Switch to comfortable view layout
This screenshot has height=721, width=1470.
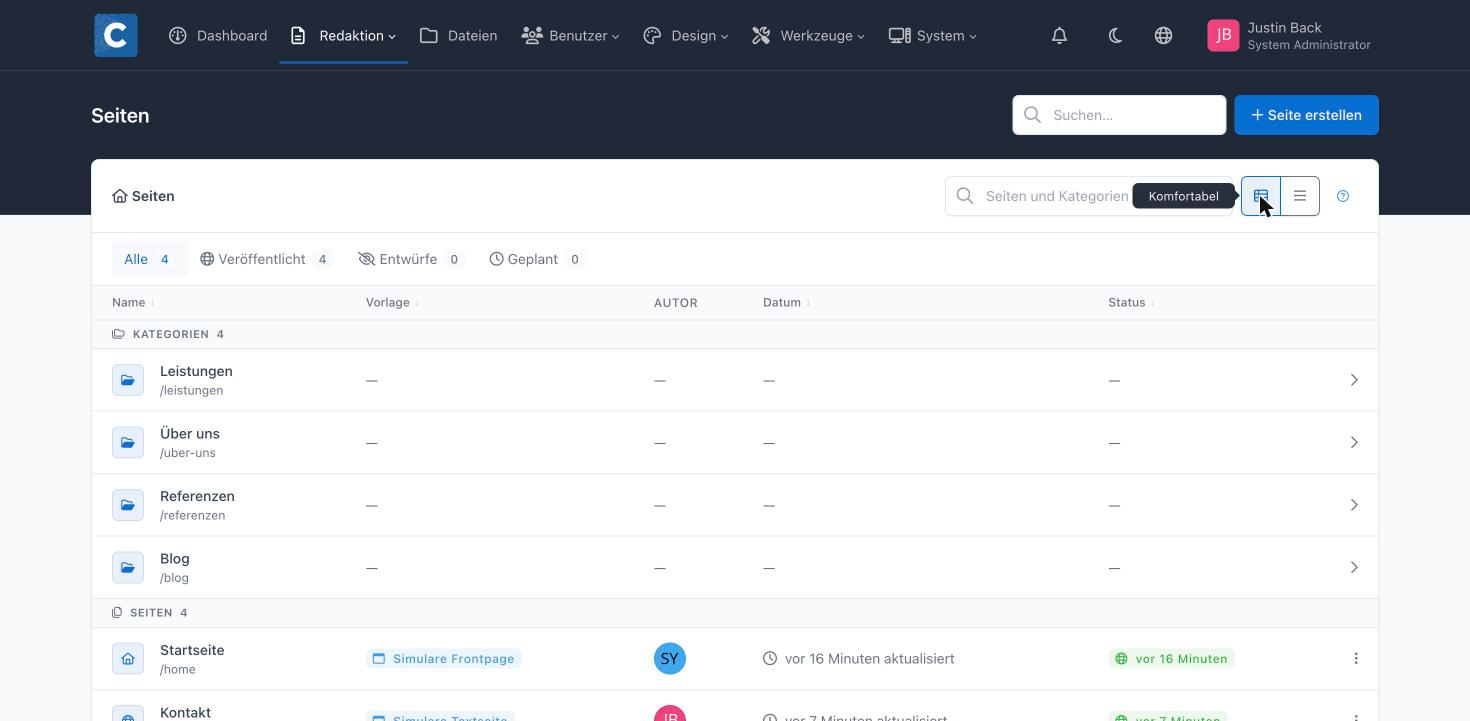pos(1261,196)
